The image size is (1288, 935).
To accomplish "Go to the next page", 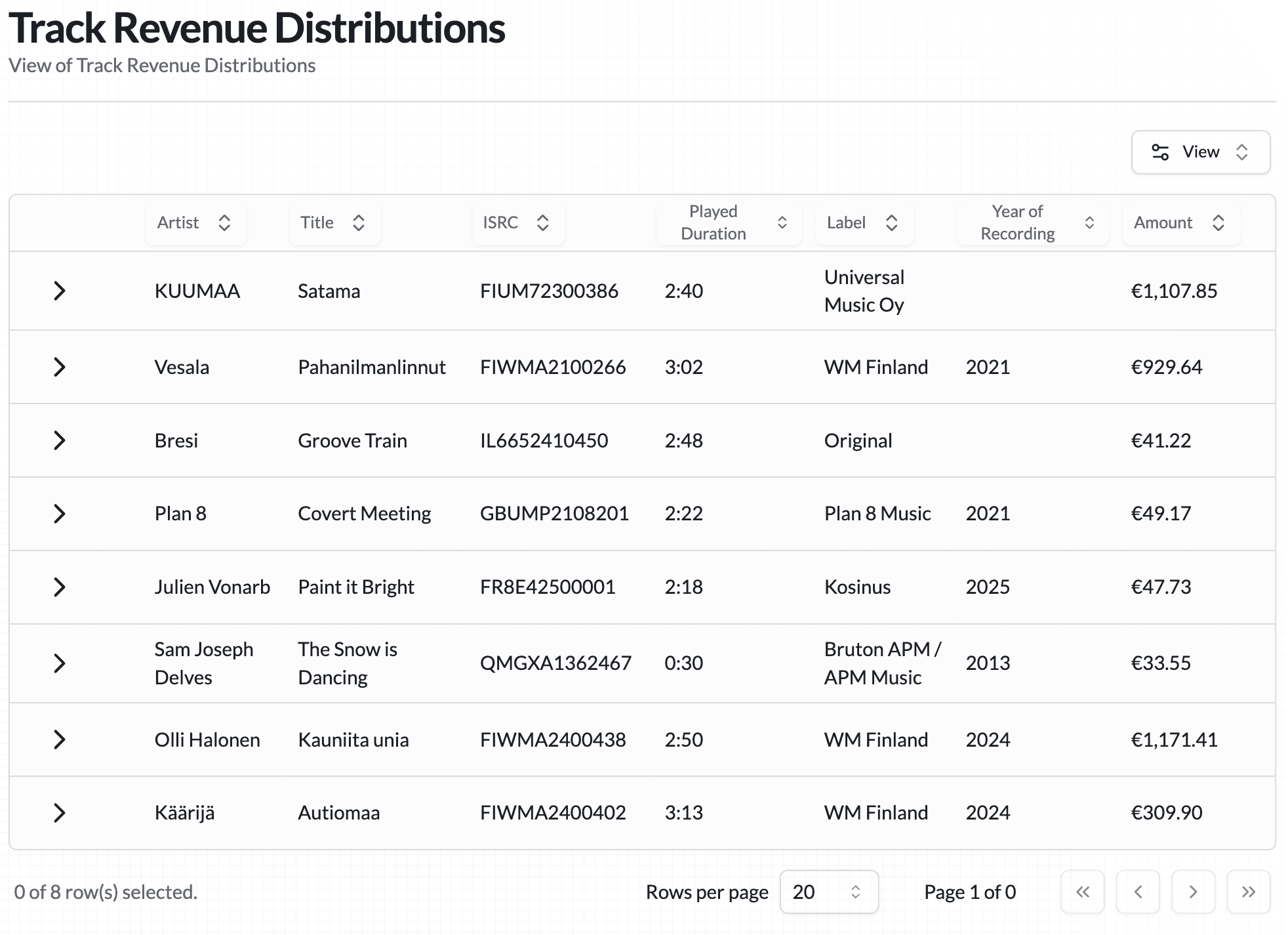I will (x=1193, y=892).
